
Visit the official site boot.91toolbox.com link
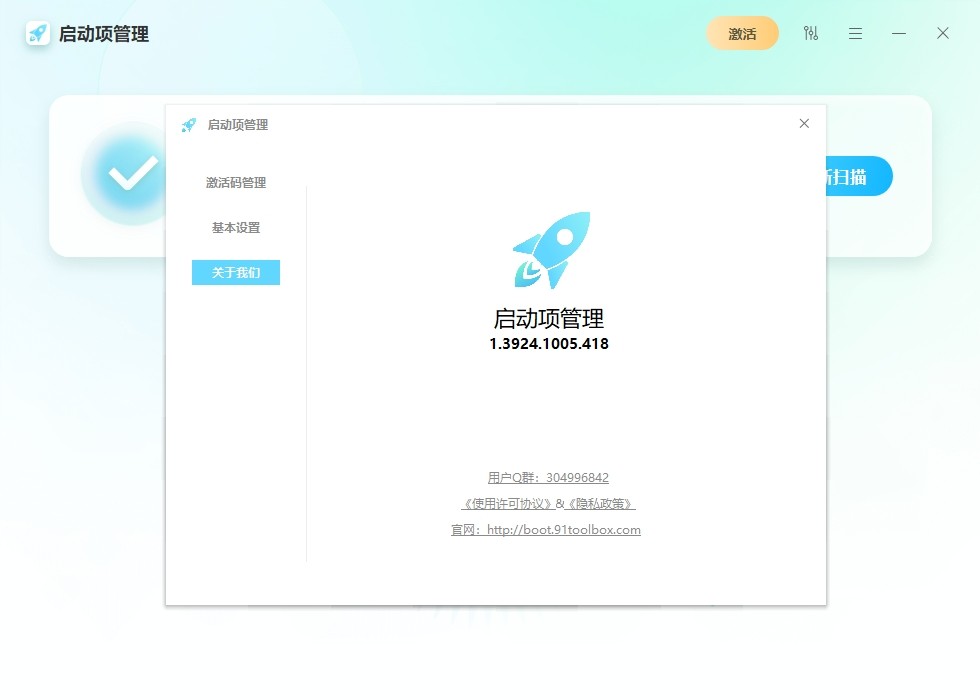(x=546, y=530)
